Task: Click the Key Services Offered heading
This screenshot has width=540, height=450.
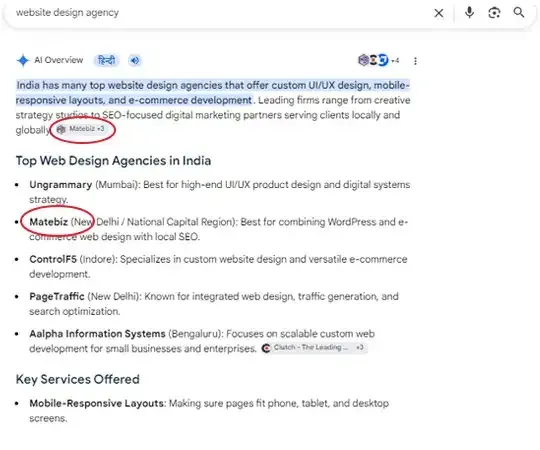Action: [77, 379]
